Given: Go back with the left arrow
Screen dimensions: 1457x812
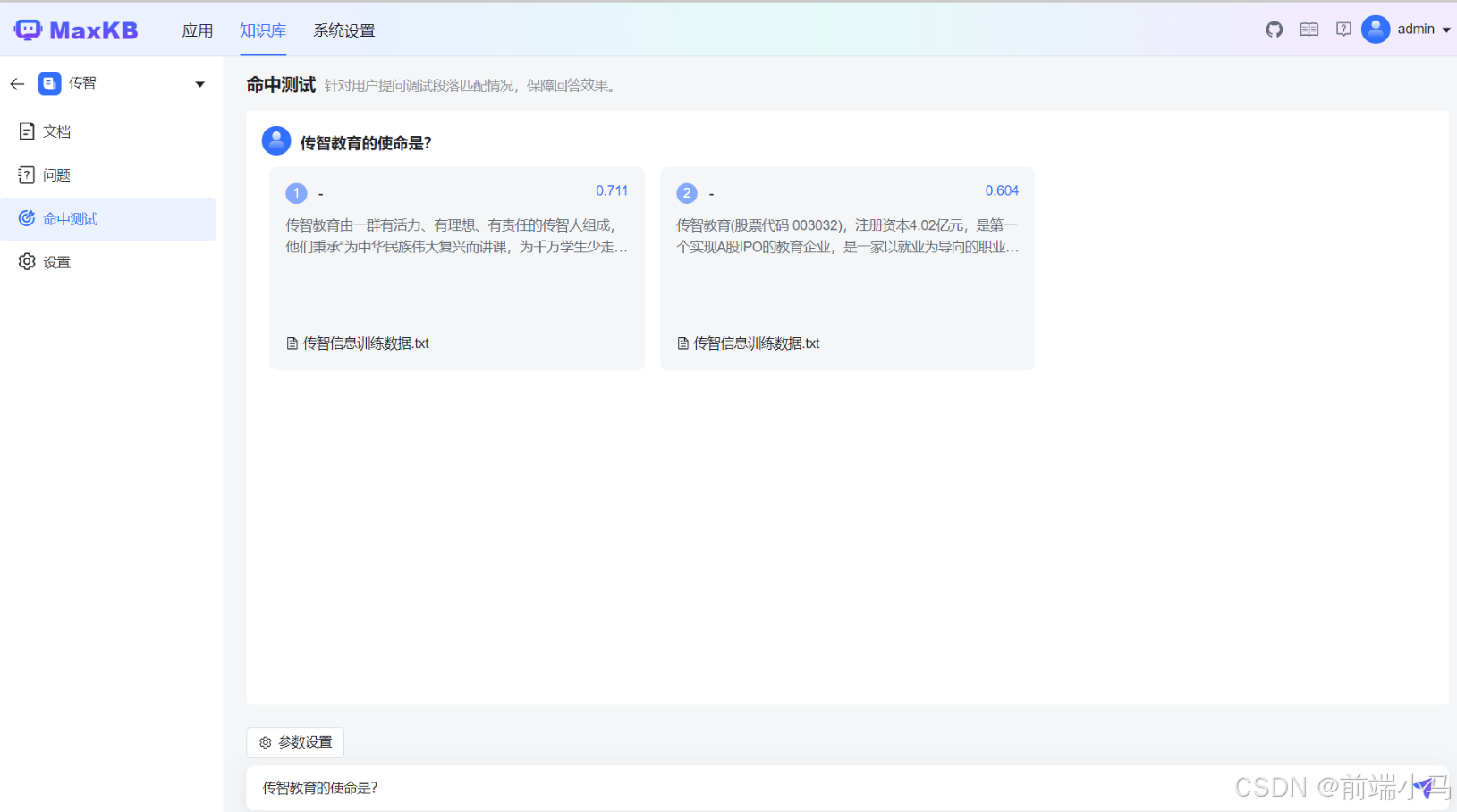Looking at the screenshot, I should [x=17, y=84].
